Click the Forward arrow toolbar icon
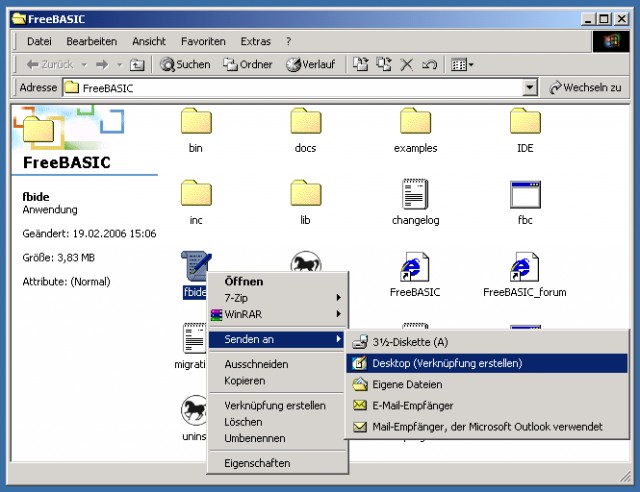 pyautogui.click(x=102, y=64)
